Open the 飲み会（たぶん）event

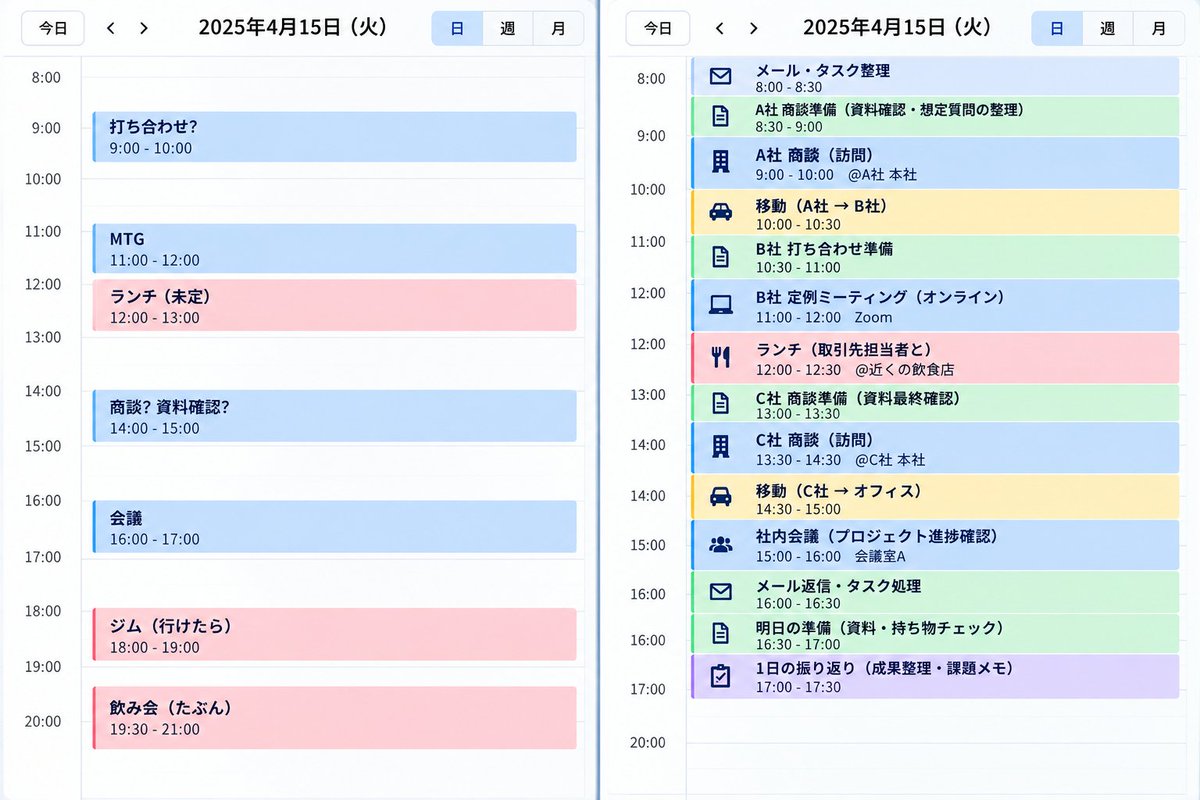click(x=334, y=718)
